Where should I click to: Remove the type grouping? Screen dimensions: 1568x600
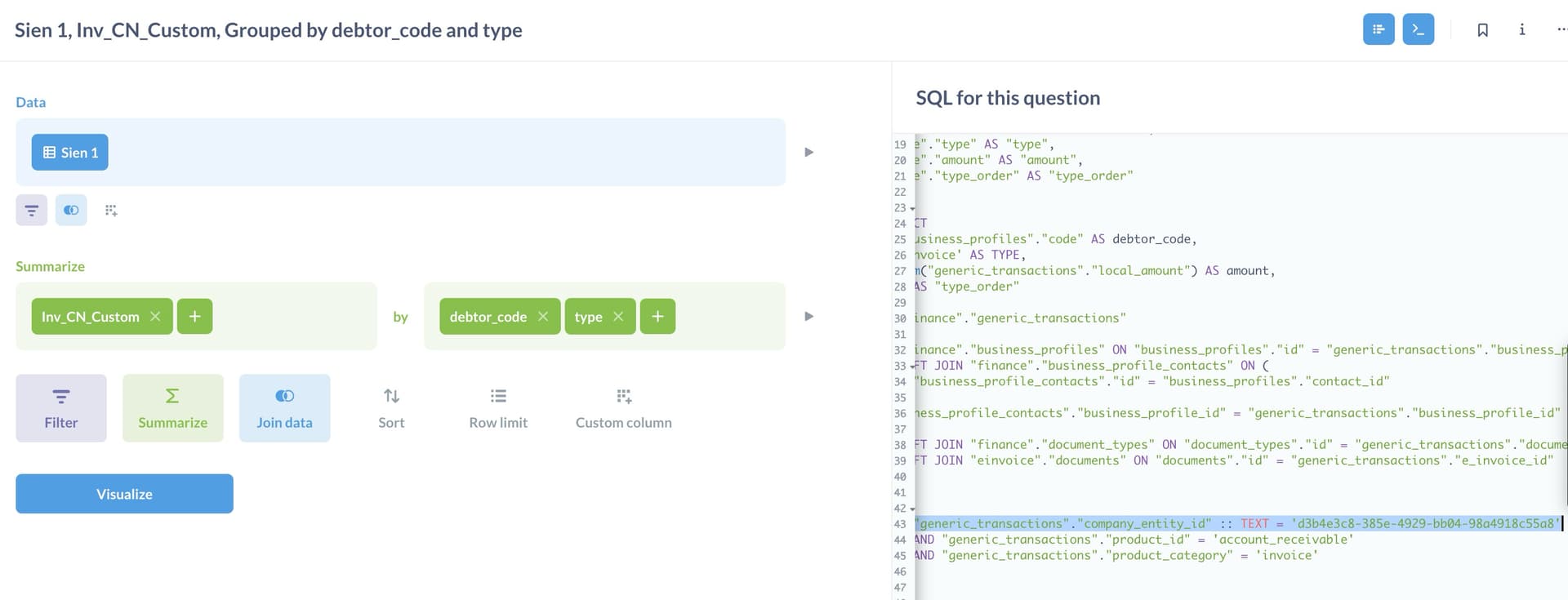pyautogui.click(x=618, y=317)
